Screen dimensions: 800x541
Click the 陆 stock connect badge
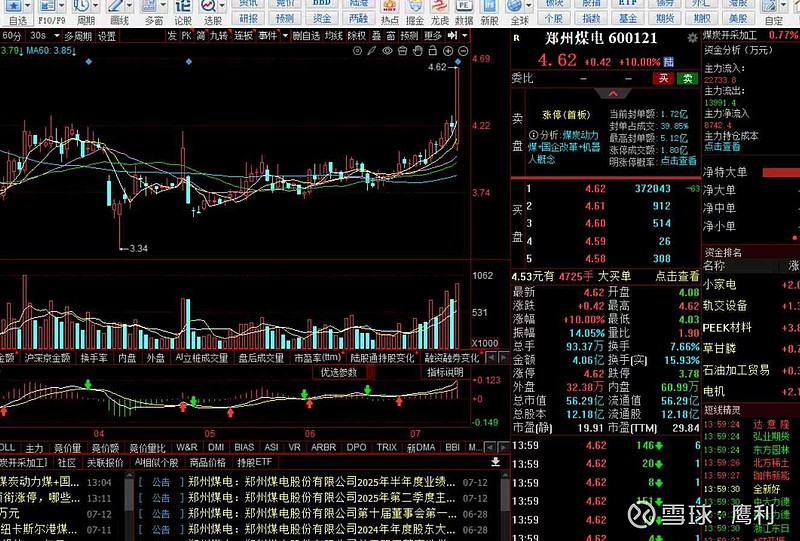click(x=668, y=62)
